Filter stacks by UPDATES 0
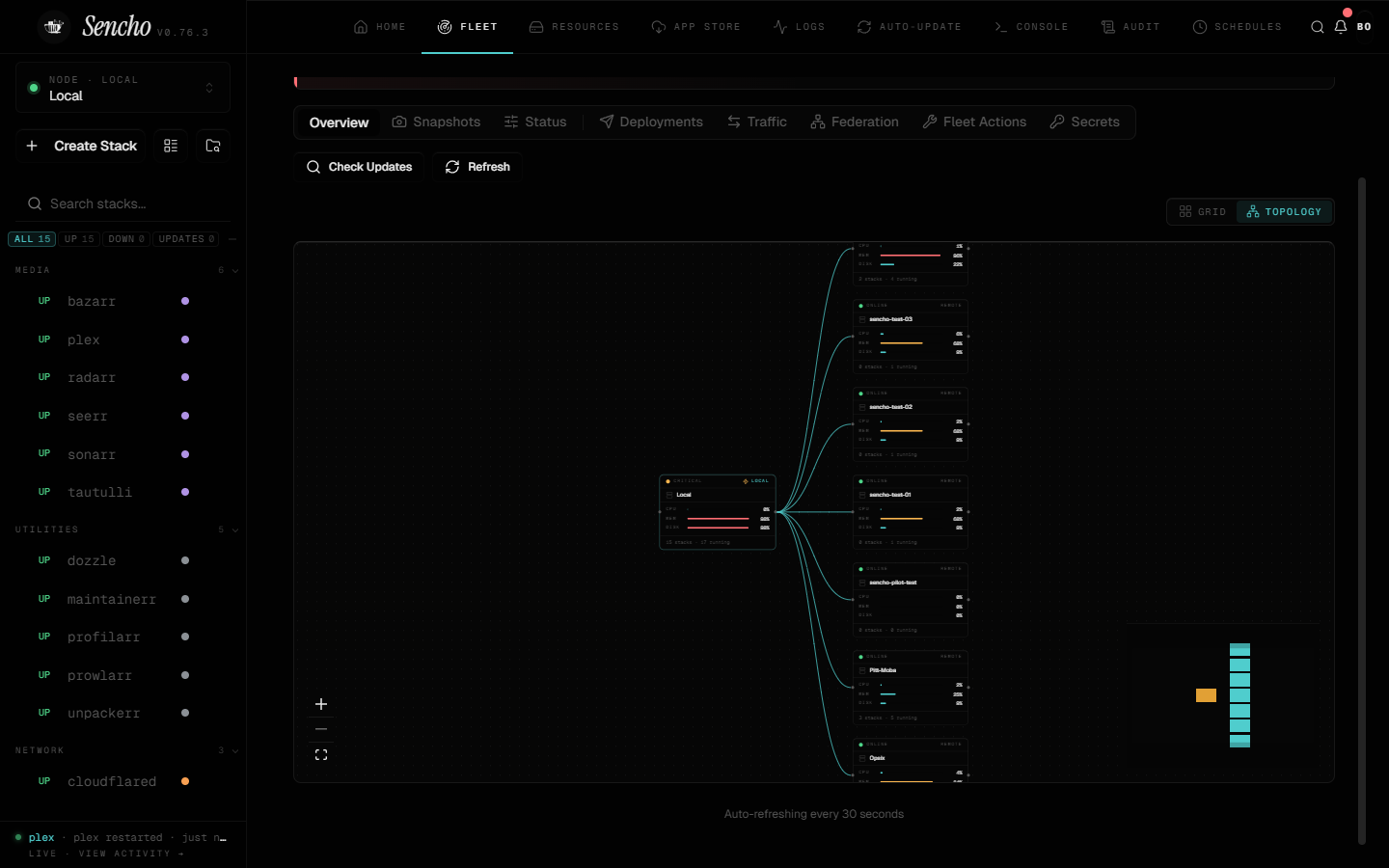 pyautogui.click(x=186, y=239)
